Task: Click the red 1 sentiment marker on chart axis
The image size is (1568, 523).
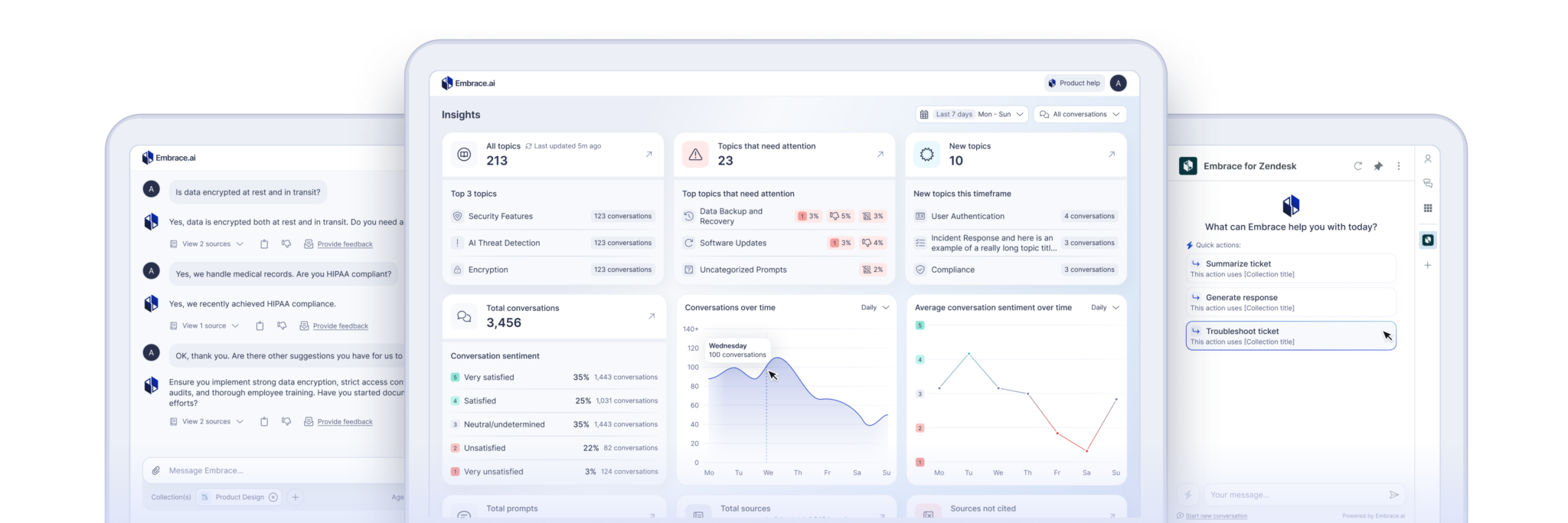Action: point(920,463)
